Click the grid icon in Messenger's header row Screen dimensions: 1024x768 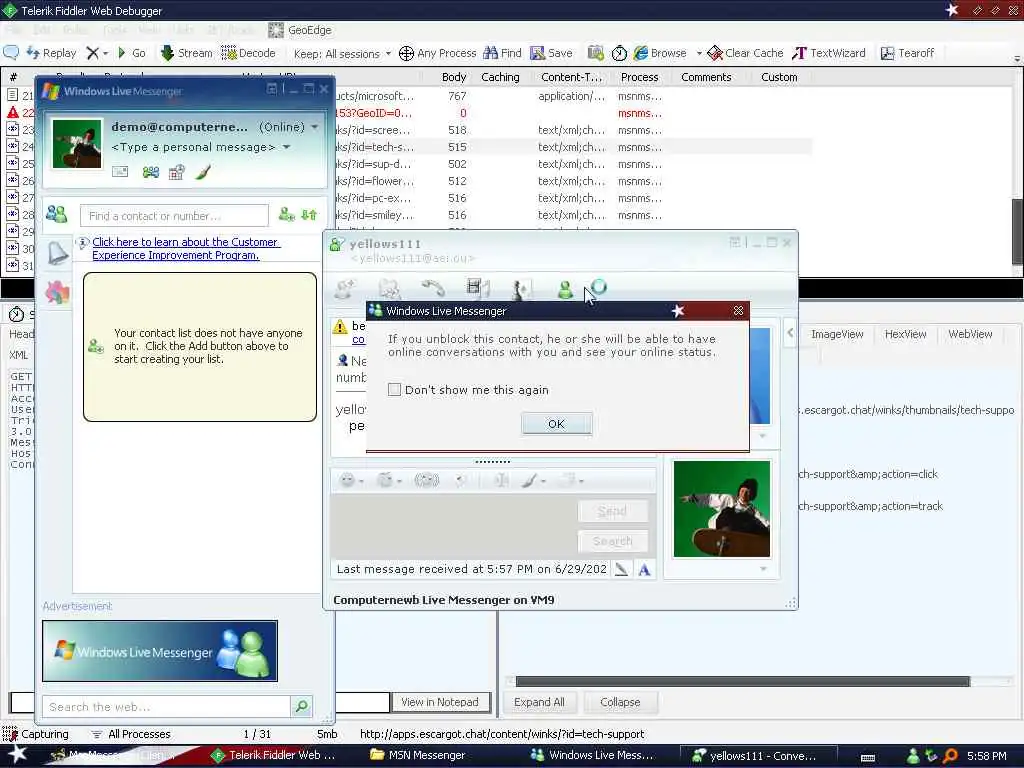point(176,172)
